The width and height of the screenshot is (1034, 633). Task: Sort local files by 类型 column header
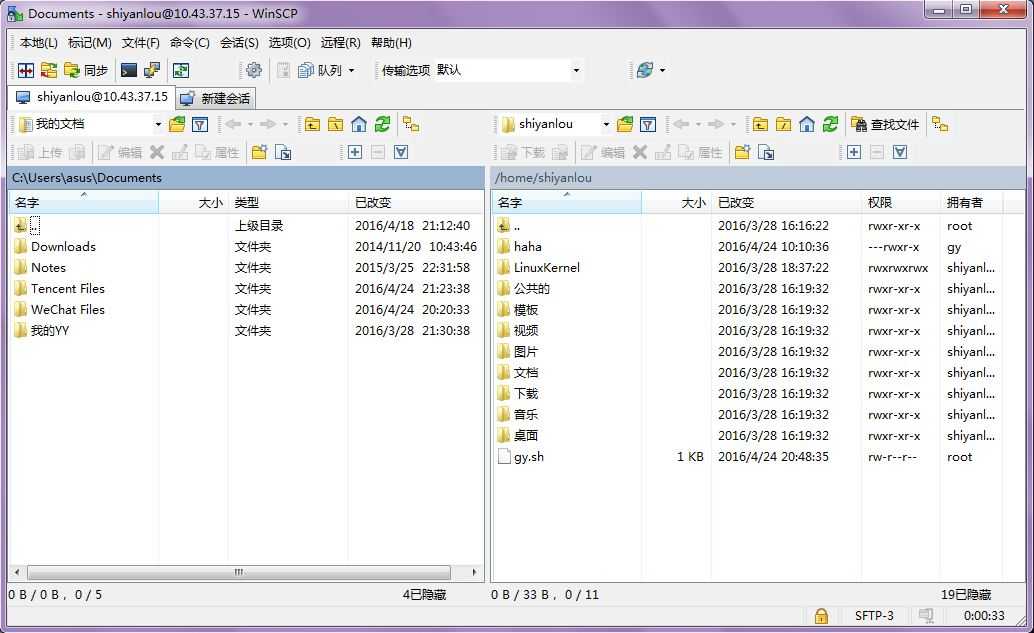[x=288, y=202]
